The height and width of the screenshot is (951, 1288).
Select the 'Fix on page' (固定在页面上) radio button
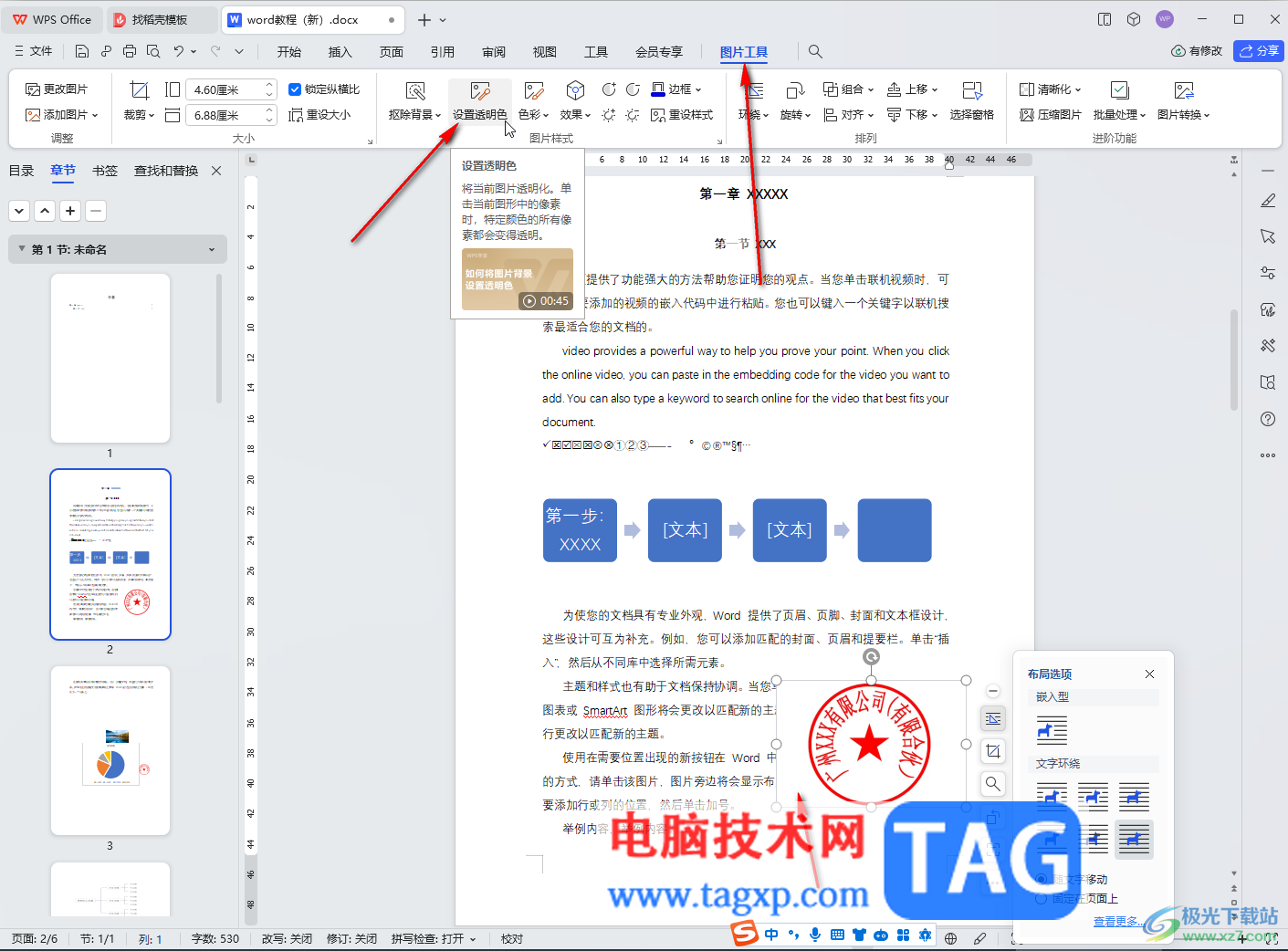click(1042, 899)
